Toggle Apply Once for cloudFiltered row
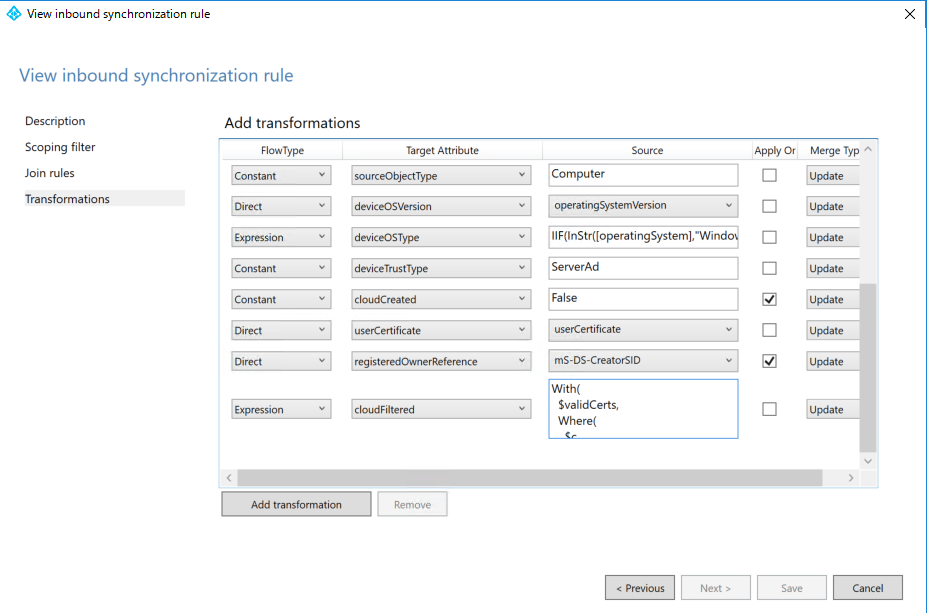 pyautogui.click(x=769, y=409)
